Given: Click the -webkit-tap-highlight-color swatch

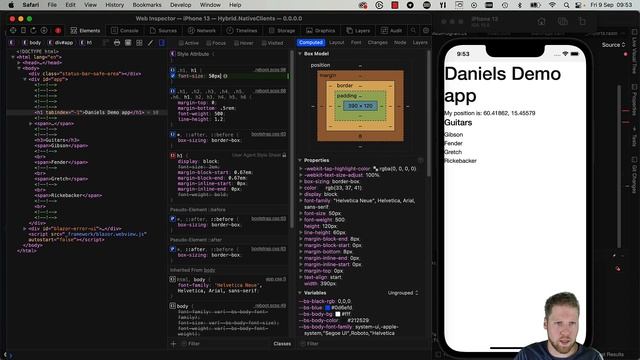Looking at the screenshot, I should tap(376, 169).
